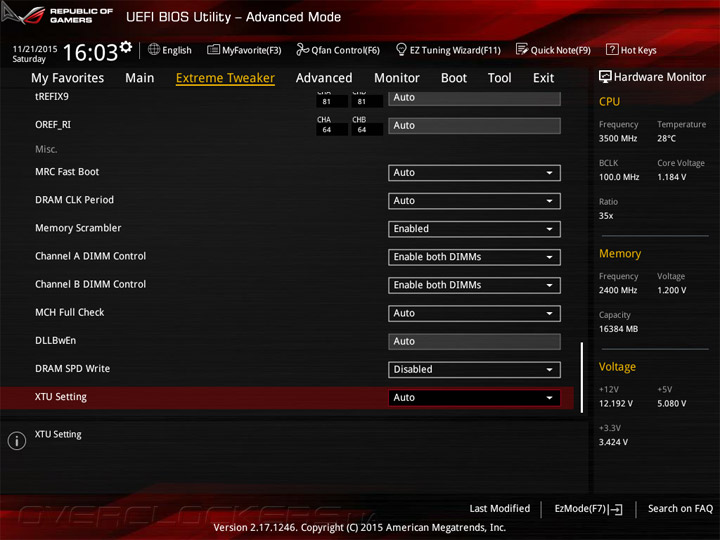Click the globe language icon
Screen dimensions: 720x540
[x=154, y=49]
